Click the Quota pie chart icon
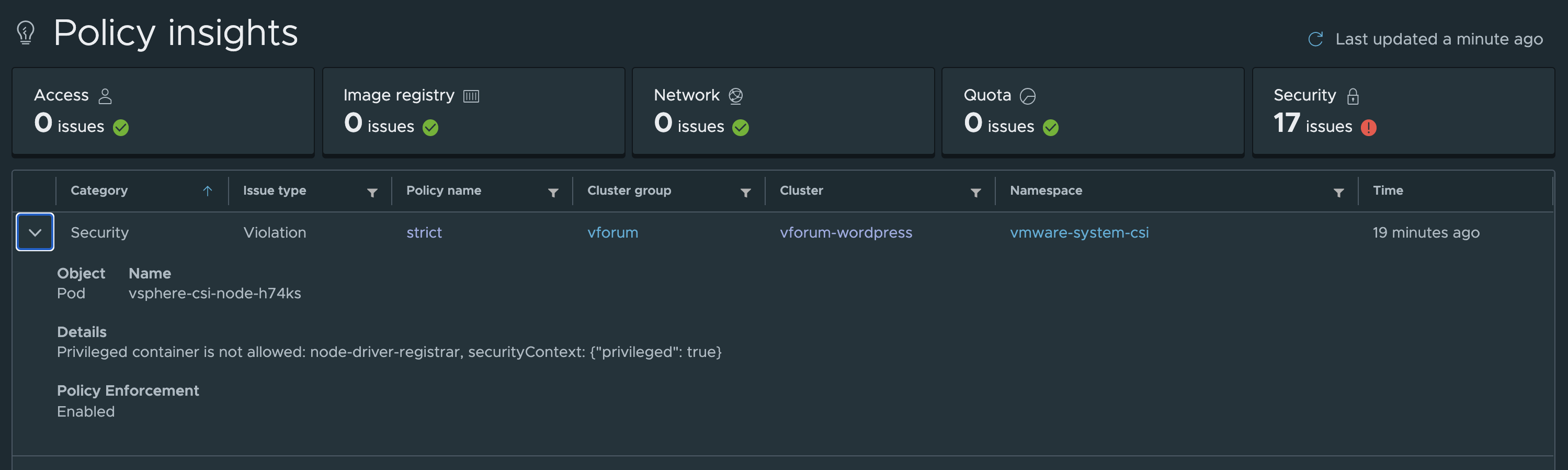This screenshot has height=470, width=1568. pos(1028,96)
